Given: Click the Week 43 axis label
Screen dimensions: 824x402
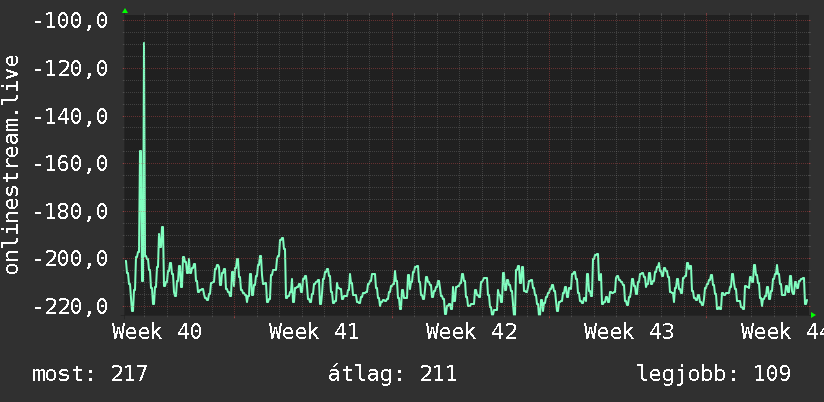Looking at the screenshot, I should point(629,332).
